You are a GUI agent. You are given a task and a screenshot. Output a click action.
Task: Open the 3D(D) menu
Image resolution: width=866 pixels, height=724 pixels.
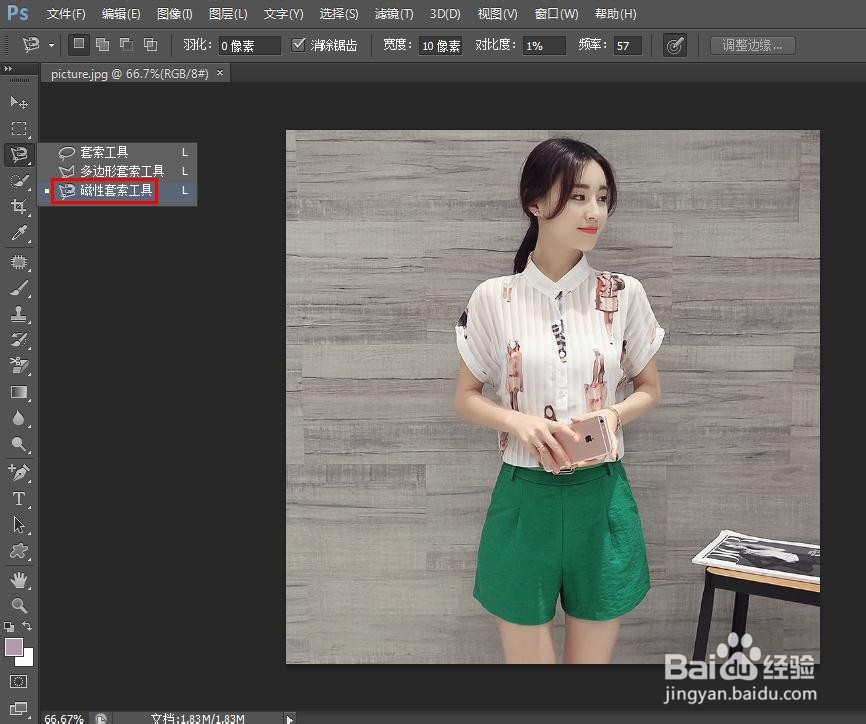pyautogui.click(x=445, y=14)
